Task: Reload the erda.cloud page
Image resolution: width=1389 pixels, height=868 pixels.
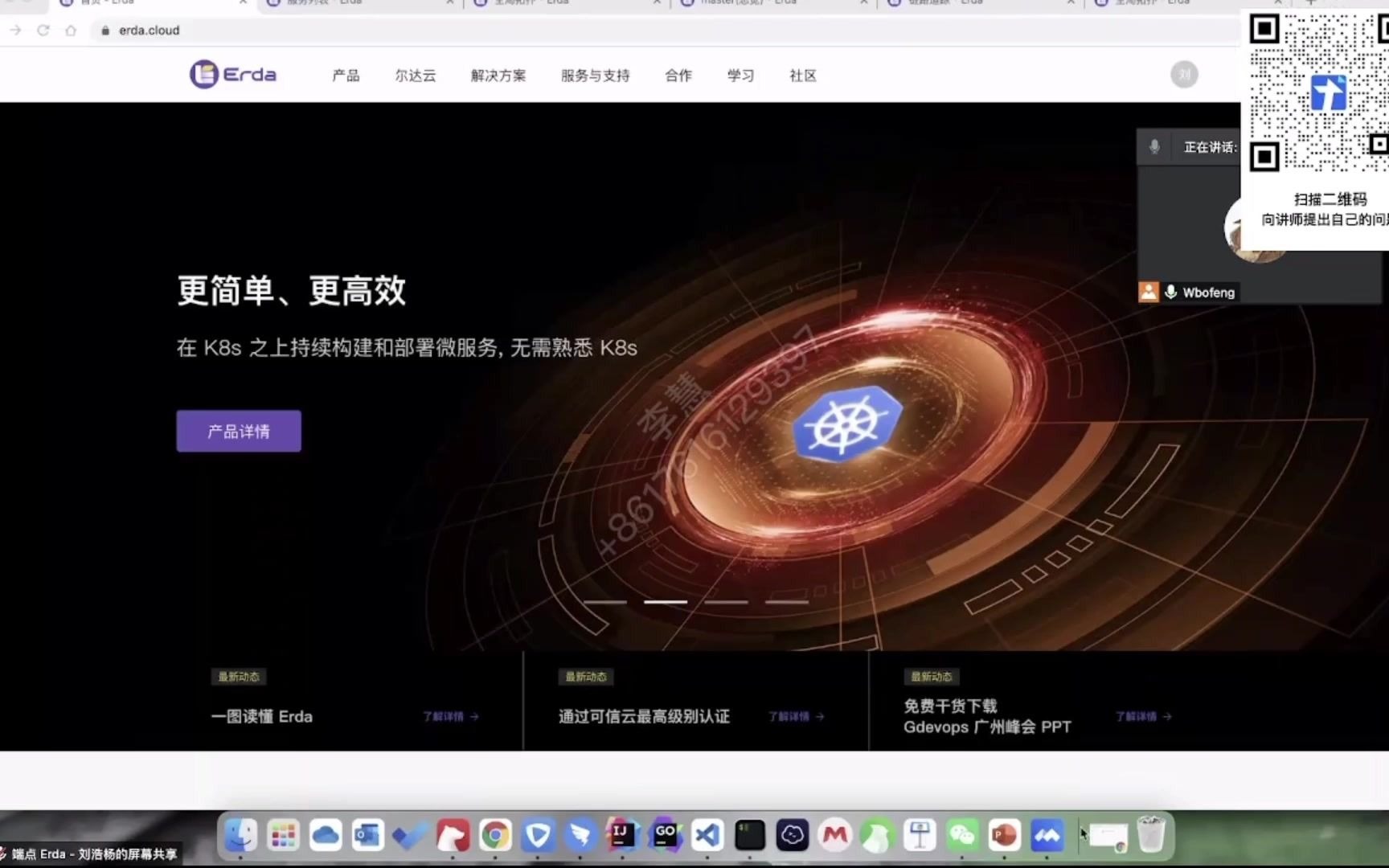Action: pos(43,31)
